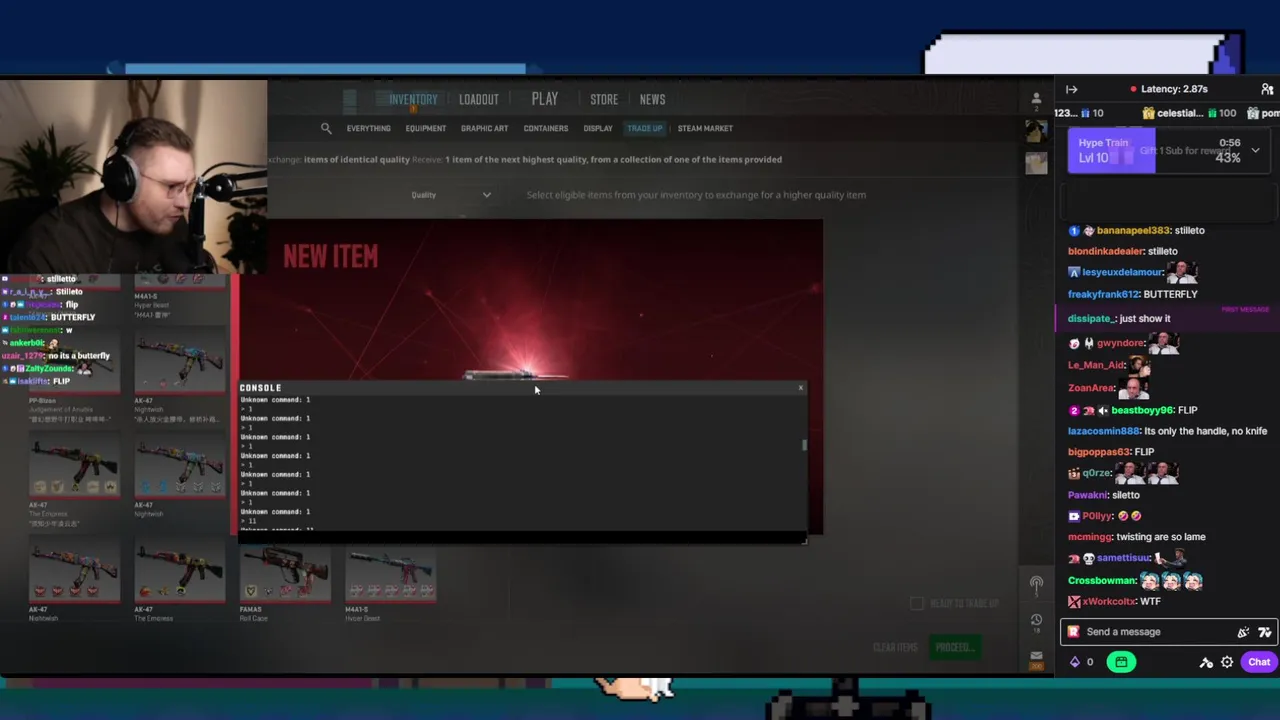Open the Twitch chat settings gear

point(1227,662)
